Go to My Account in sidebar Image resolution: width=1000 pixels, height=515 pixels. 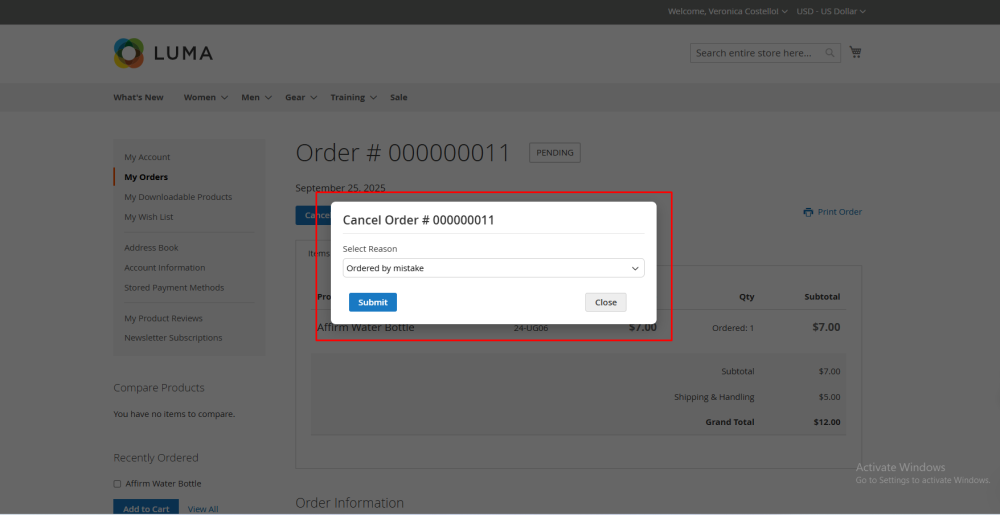[x=147, y=157]
